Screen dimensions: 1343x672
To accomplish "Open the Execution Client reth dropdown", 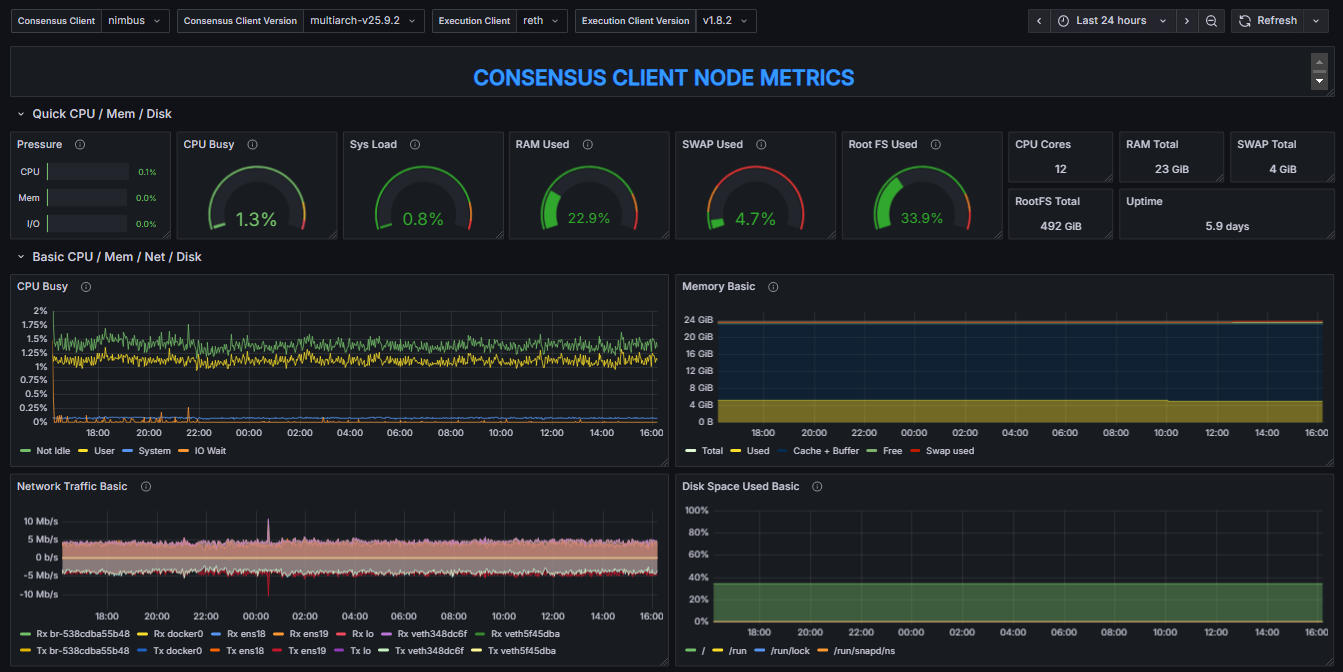I will point(542,21).
